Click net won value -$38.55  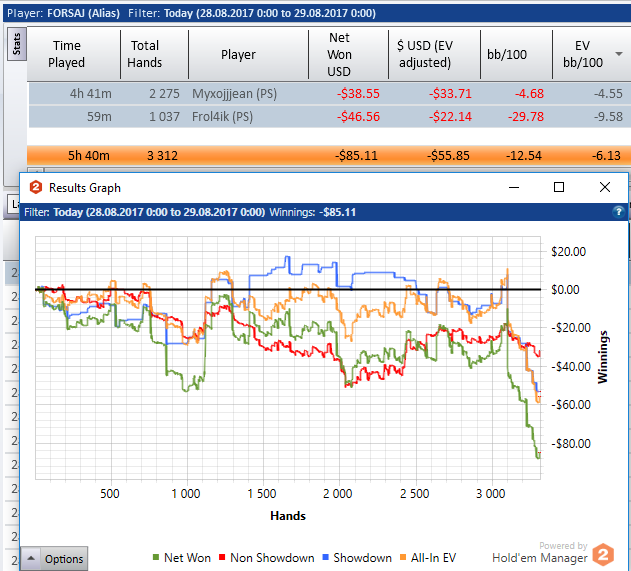pos(358,94)
